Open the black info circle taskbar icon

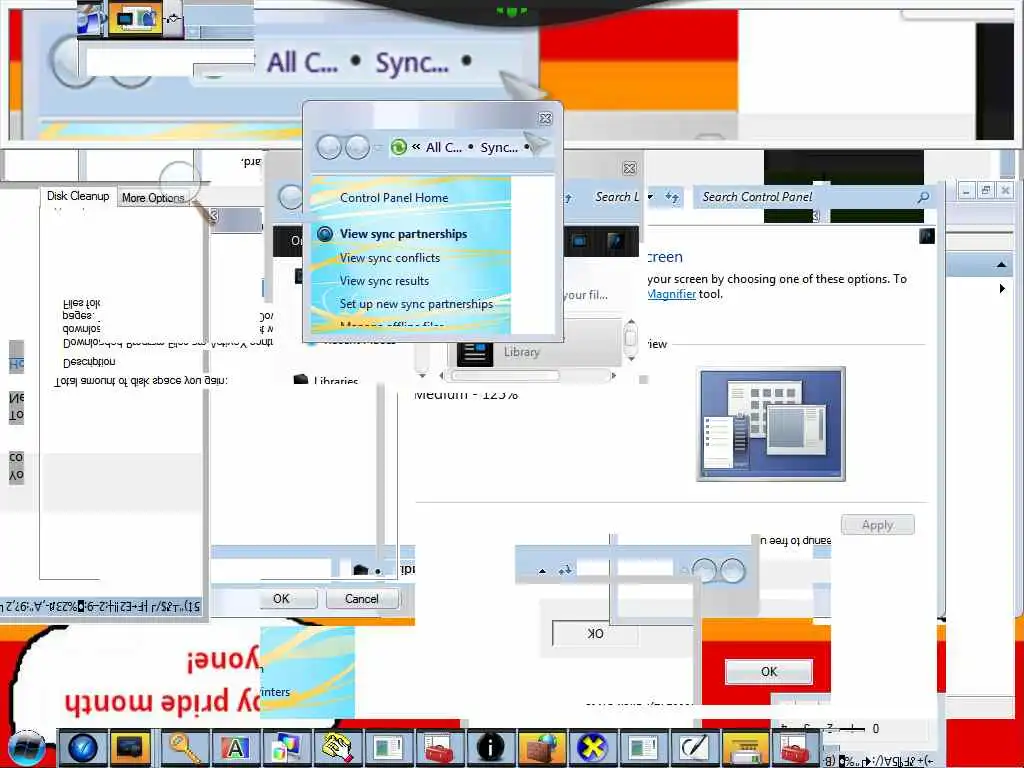point(490,748)
